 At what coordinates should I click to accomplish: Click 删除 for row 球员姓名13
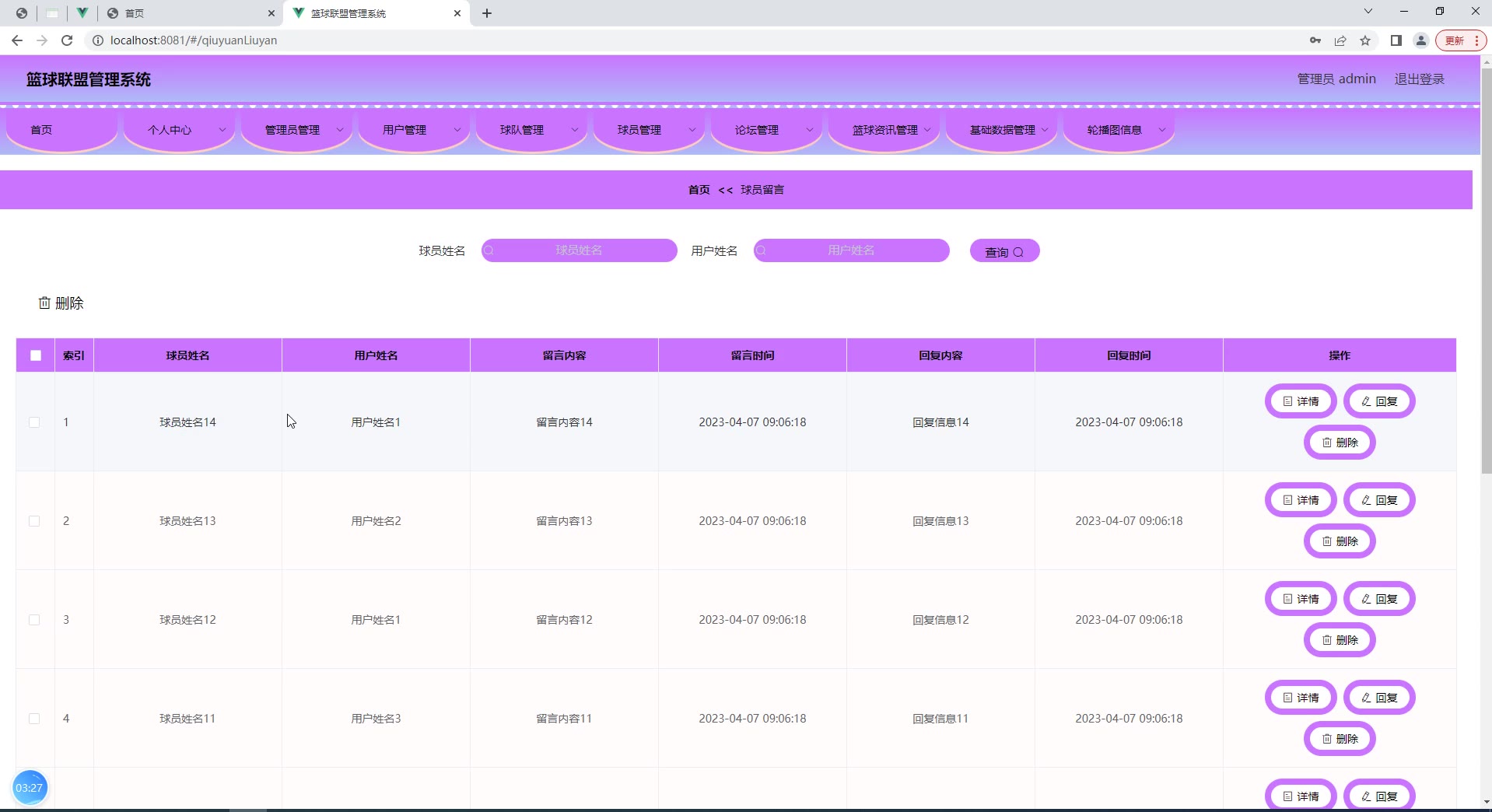click(1340, 541)
